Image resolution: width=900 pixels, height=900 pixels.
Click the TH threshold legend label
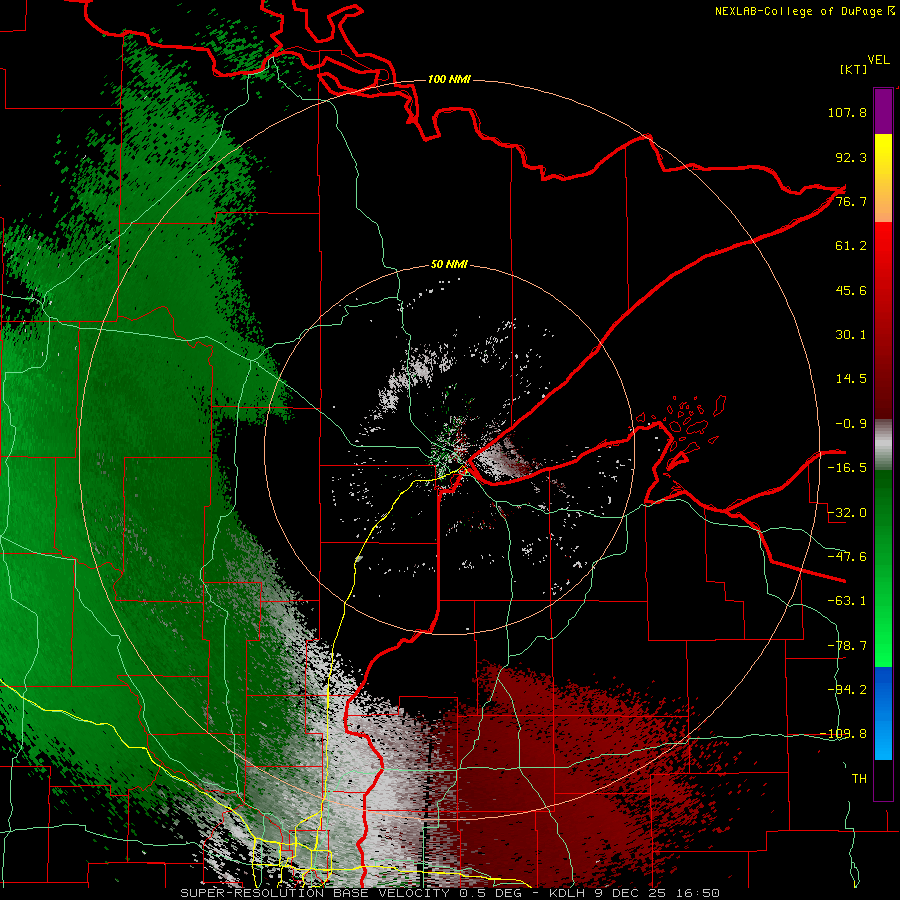point(859,779)
